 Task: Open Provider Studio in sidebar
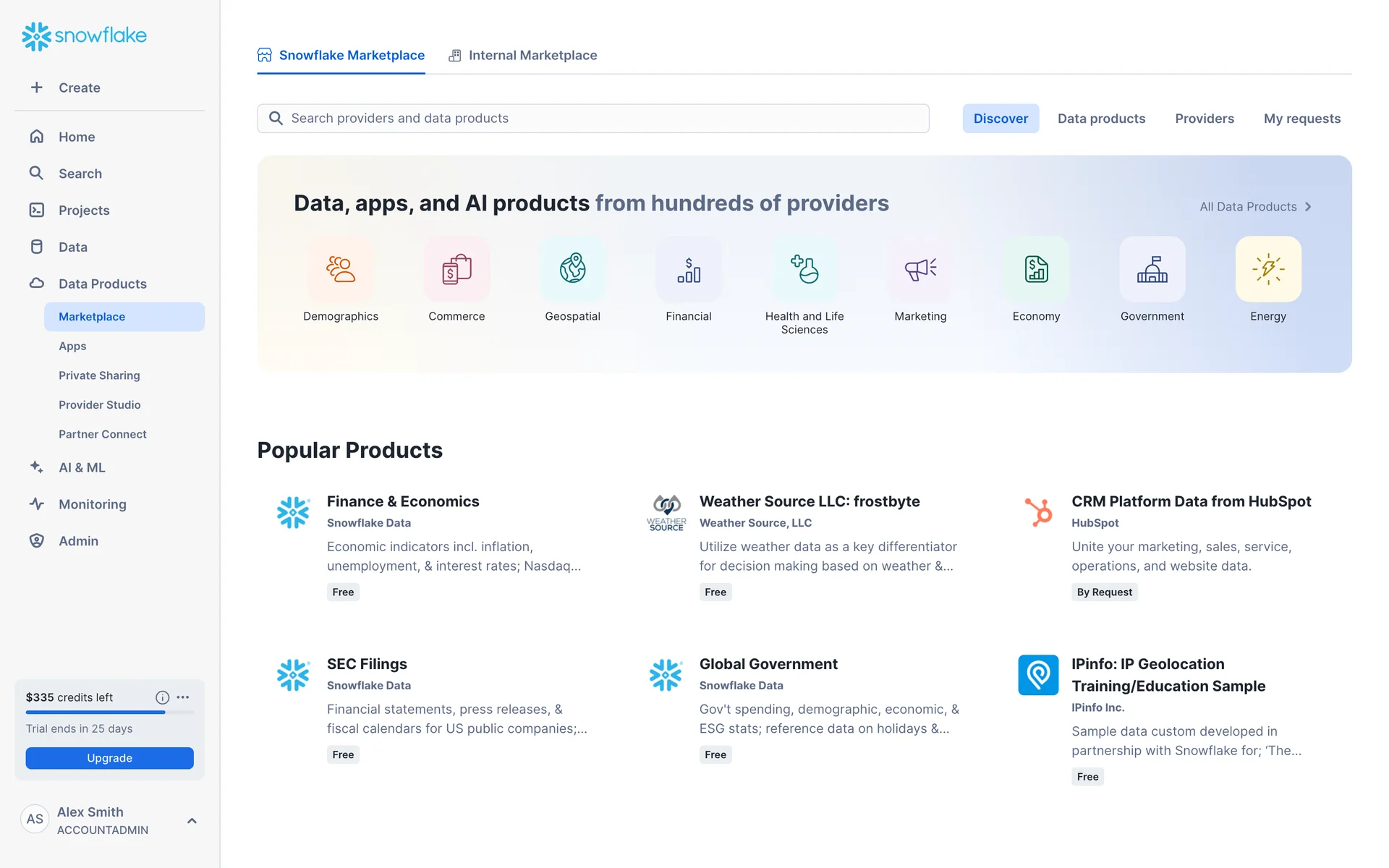click(100, 405)
